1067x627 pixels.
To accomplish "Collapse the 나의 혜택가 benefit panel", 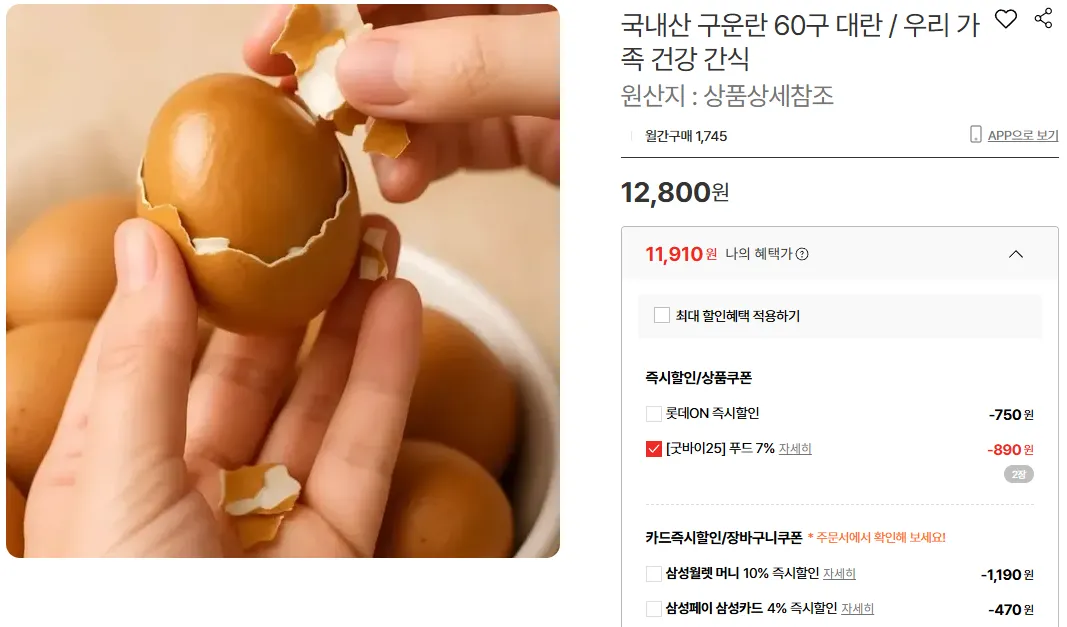I will 1016,254.
